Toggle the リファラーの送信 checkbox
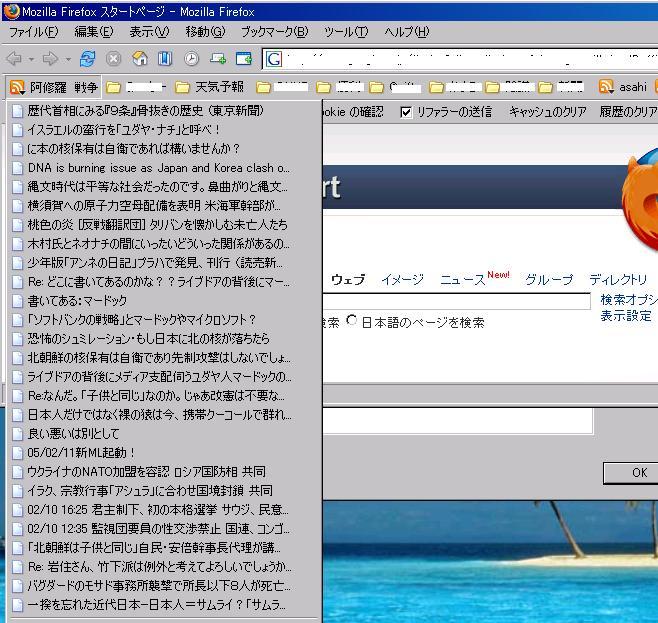Viewport: 658px width, 623px height. pos(406,112)
